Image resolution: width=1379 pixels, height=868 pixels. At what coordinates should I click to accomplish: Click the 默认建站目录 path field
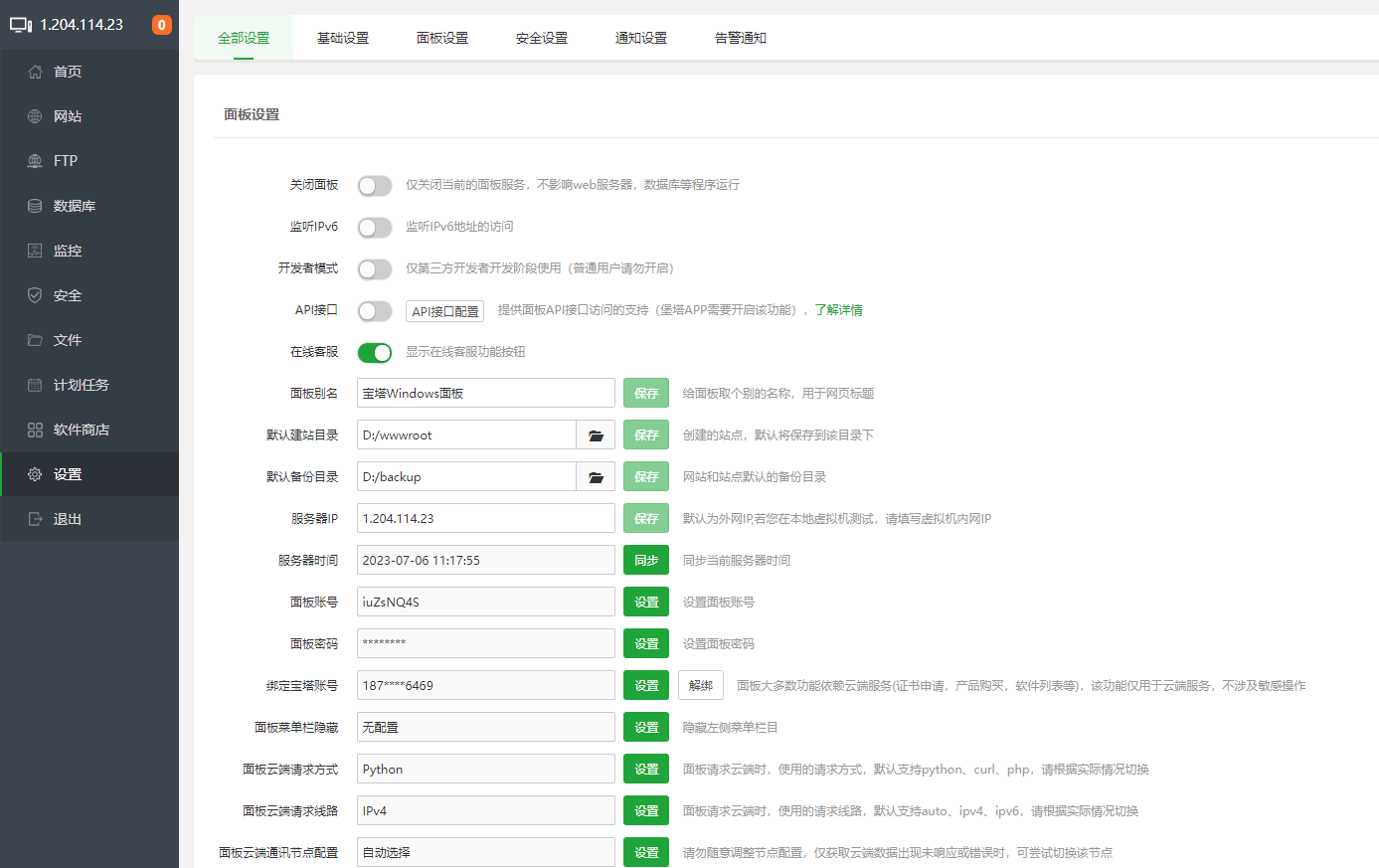pos(466,435)
